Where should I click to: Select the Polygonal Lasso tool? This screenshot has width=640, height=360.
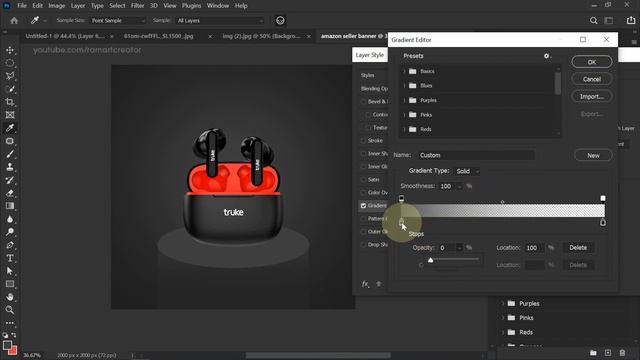coord(10,76)
